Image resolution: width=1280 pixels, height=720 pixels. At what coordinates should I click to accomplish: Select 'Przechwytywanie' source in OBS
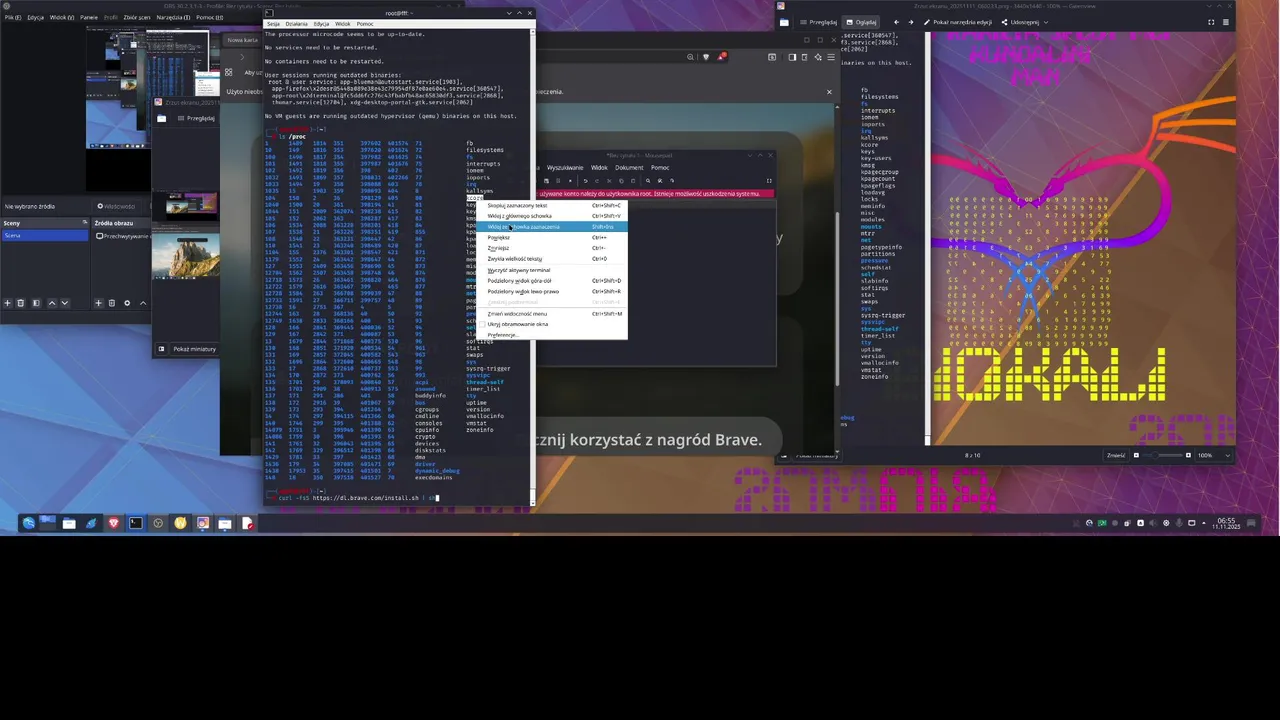click(122, 236)
